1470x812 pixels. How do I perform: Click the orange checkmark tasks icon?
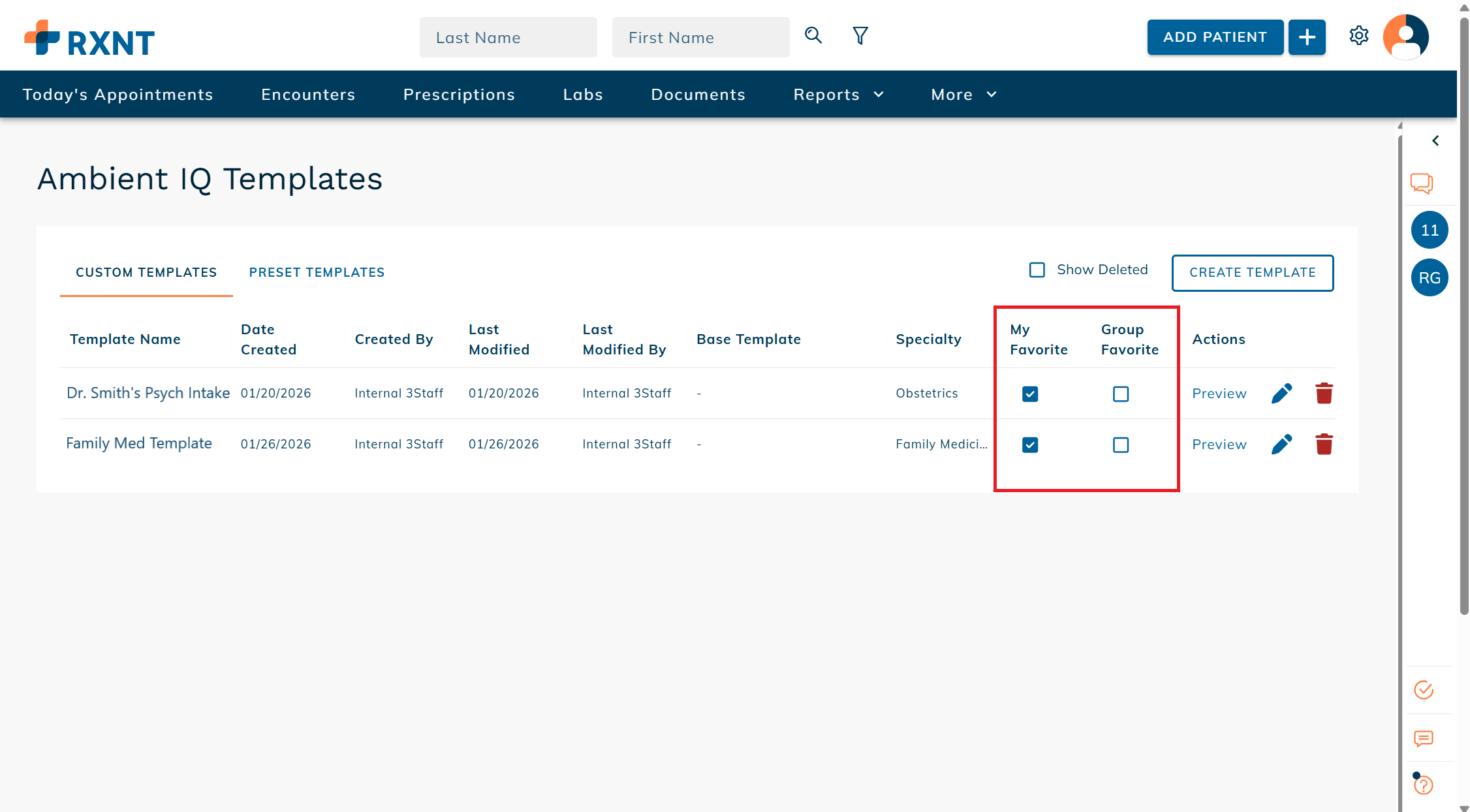coord(1424,690)
